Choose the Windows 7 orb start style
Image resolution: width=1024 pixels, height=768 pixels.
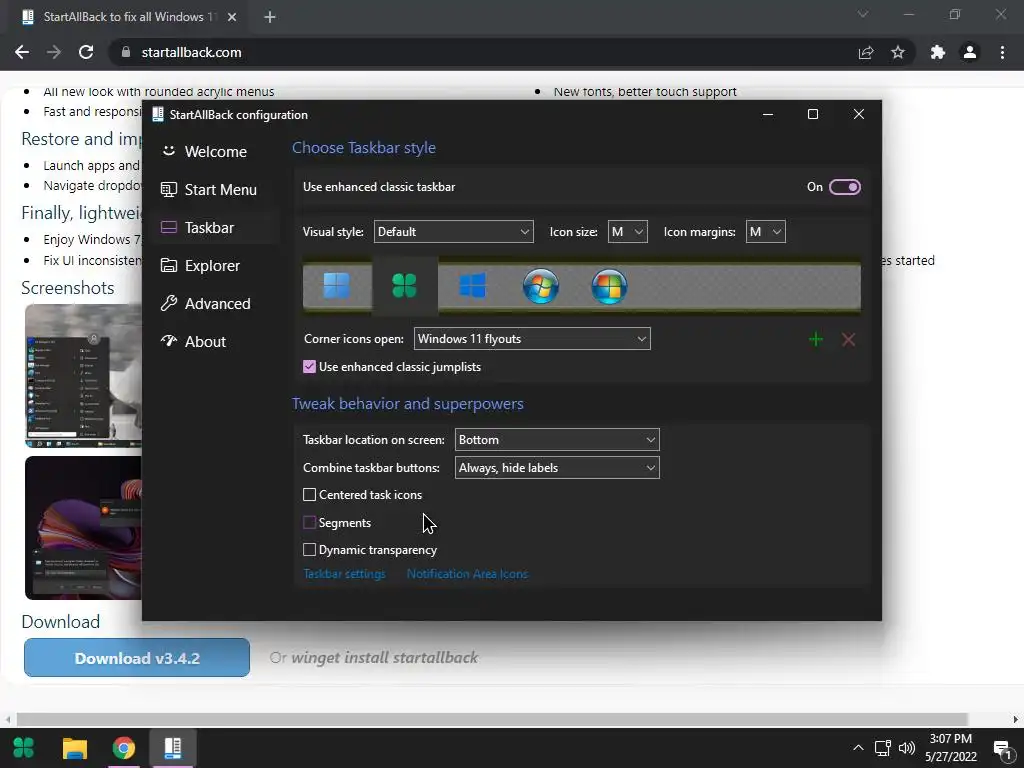pyautogui.click(x=541, y=286)
